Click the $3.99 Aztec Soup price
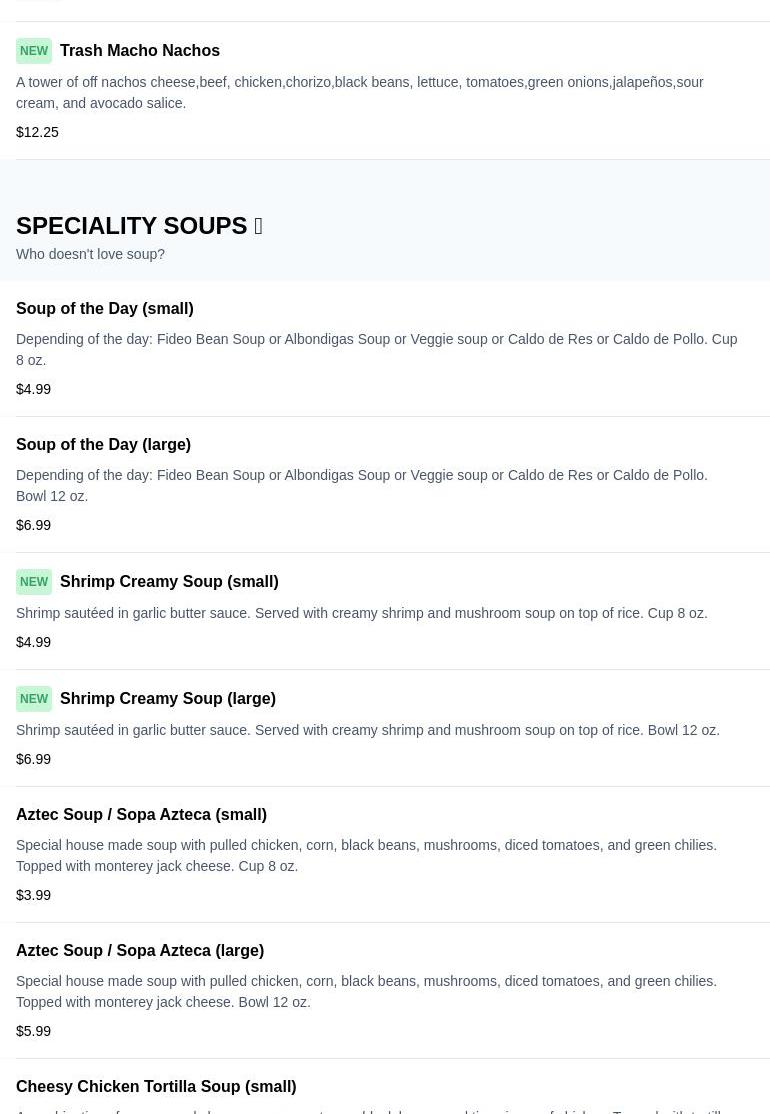The width and height of the screenshot is (770, 1114). coord(34,895)
